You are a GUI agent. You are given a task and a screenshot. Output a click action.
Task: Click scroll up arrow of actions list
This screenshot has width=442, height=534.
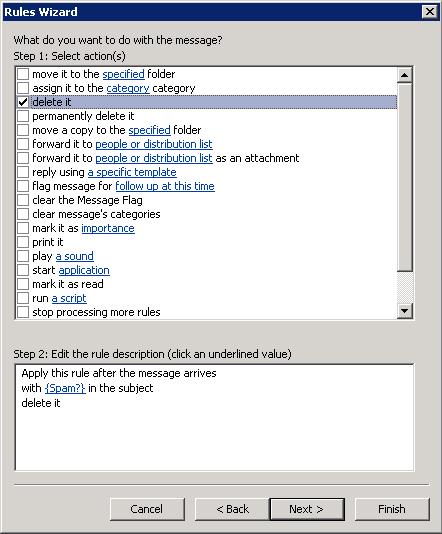click(x=405, y=75)
